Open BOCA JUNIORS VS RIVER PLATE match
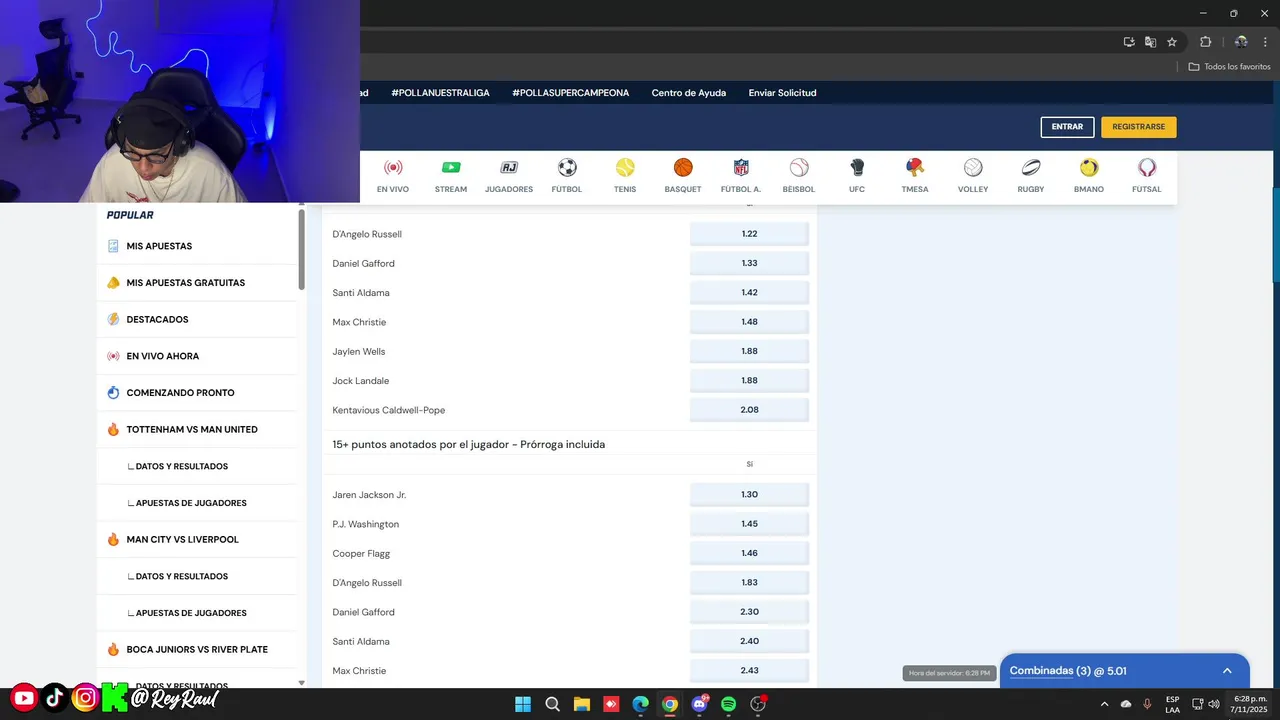Image resolution: width=1280 pixels, height=720 pixels. coord(198,650)
